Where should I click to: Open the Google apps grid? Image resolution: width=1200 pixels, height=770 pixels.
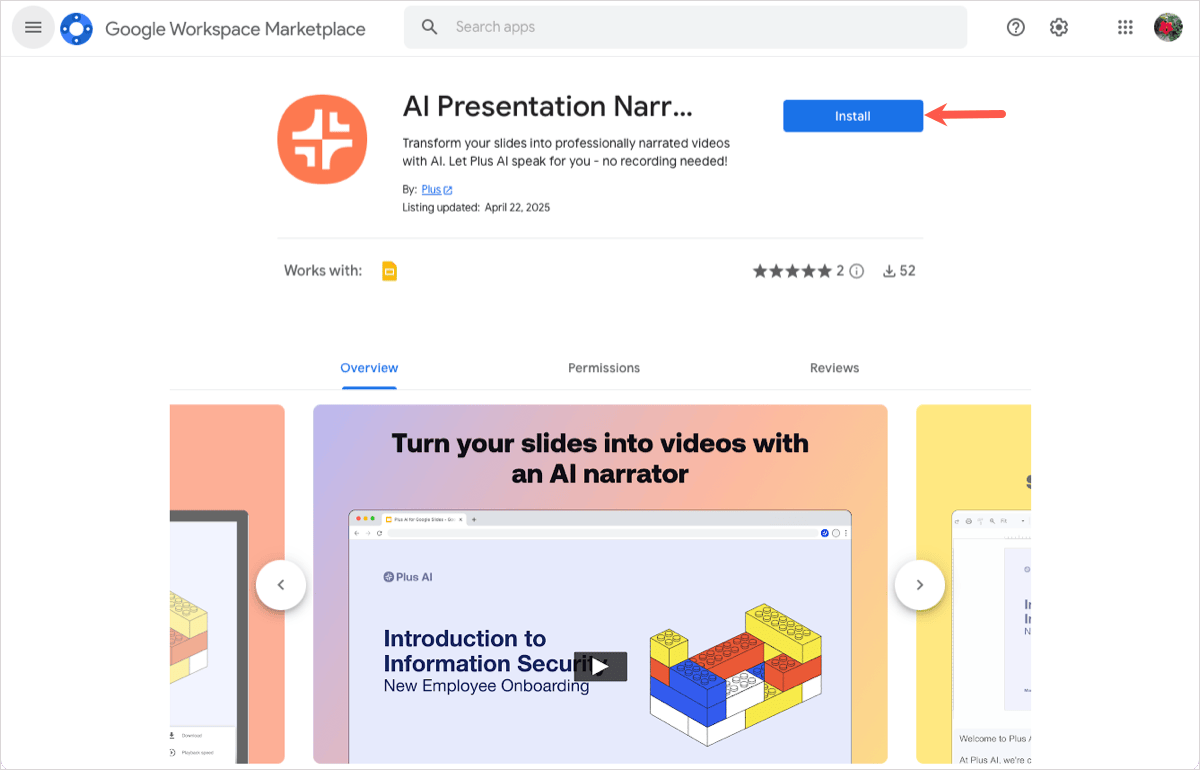(1125, 28)
